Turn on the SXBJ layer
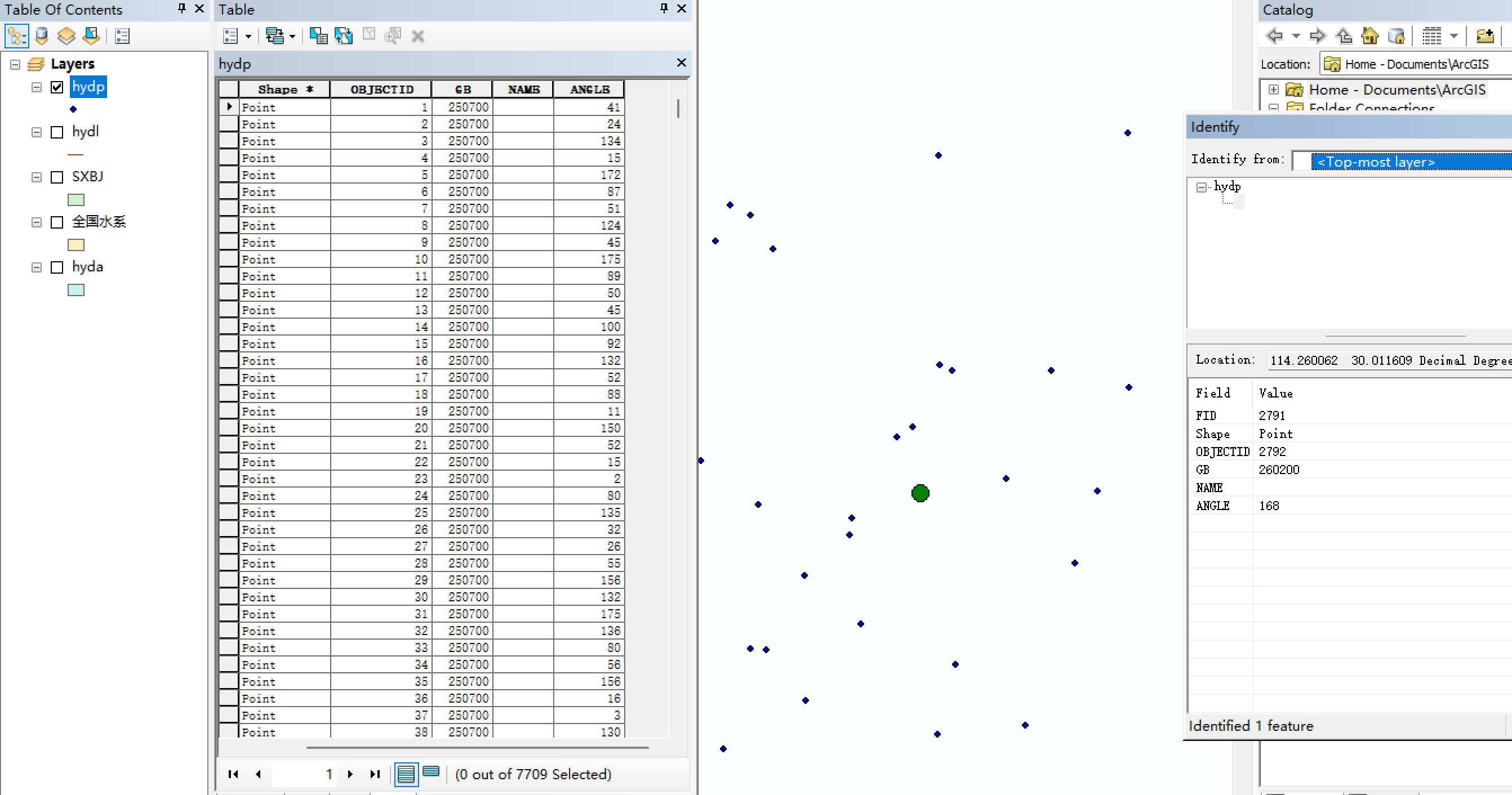Screen dimensions: 1512x795 click(57, 177)
